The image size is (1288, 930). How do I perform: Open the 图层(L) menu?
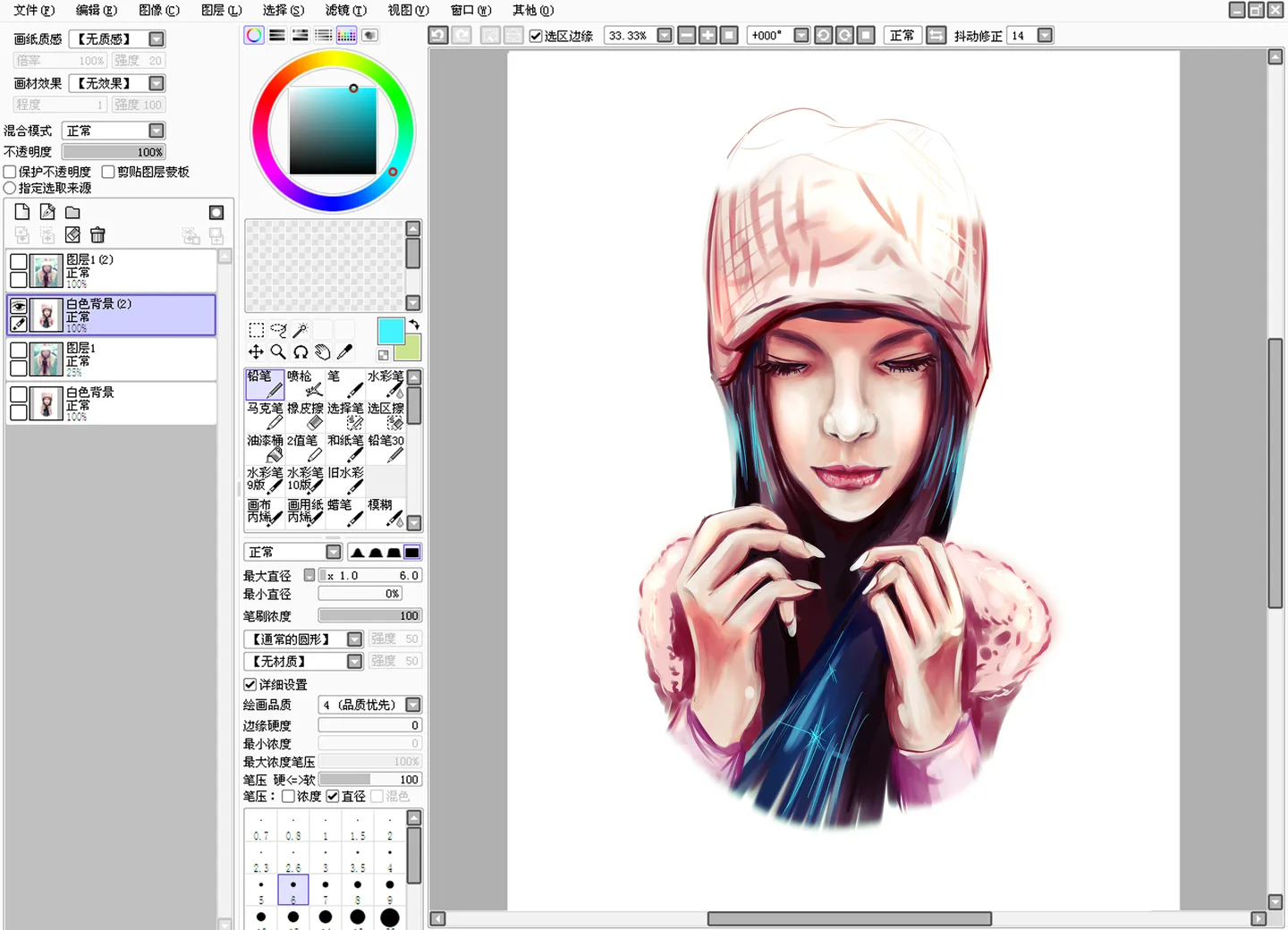pos(221,10)
